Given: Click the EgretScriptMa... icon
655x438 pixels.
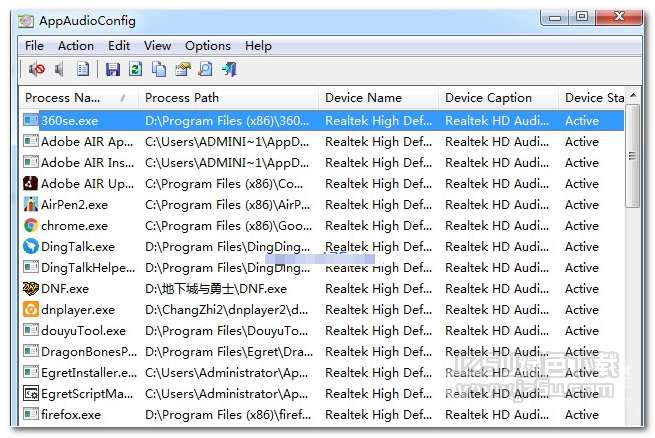Looking at the screenshot, I should tap(30, 393).
